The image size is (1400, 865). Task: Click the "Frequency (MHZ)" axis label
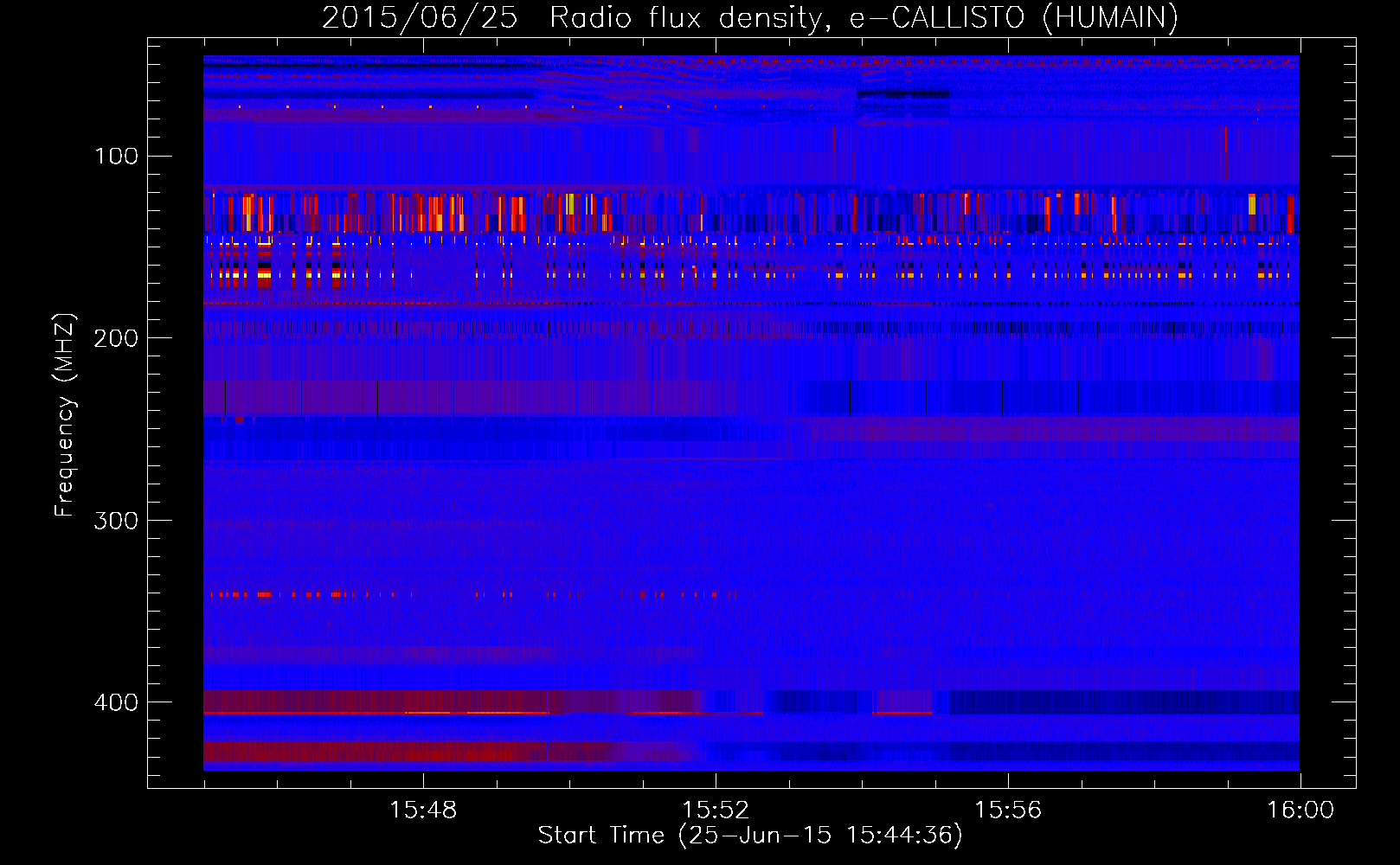(x=65, y=414)
